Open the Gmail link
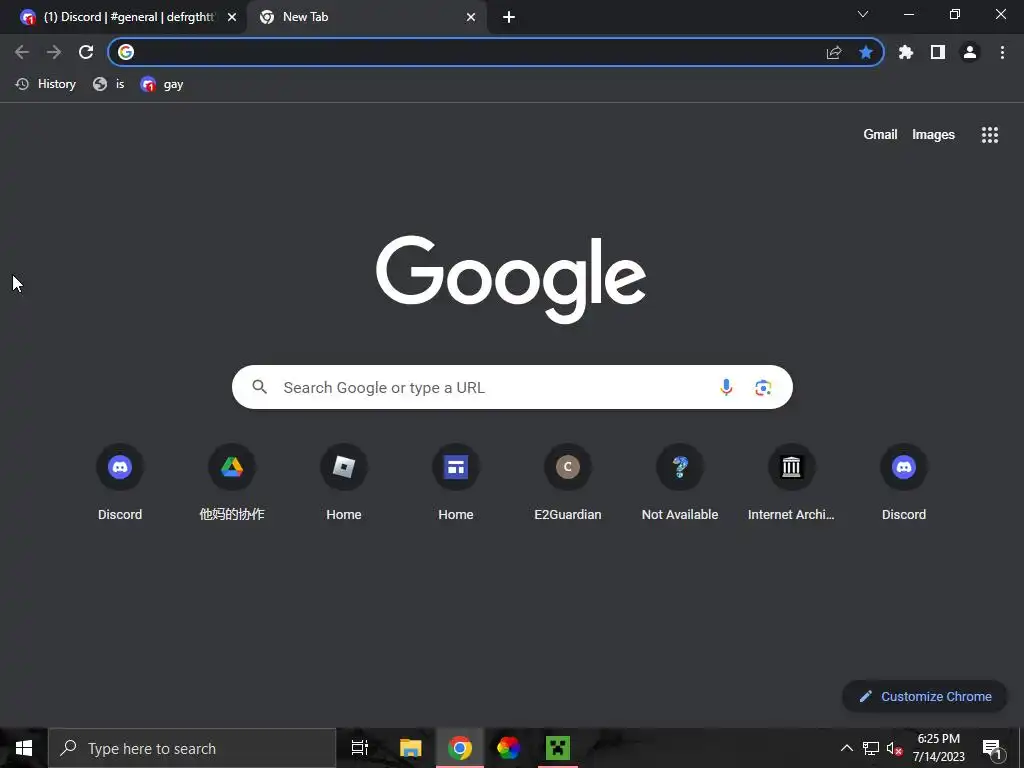Screen dimensions: 1024x768 pyautogui.click(x=880, y=135)
